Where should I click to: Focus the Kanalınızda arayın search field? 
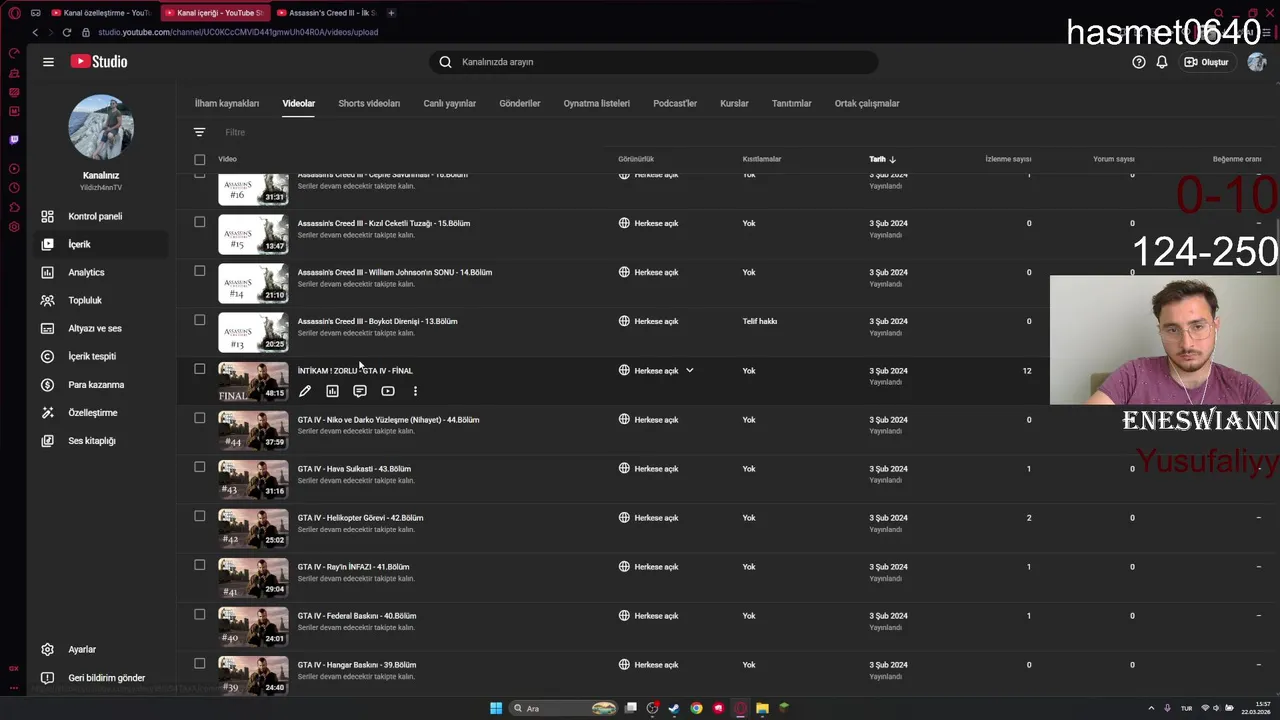point(655,62)
